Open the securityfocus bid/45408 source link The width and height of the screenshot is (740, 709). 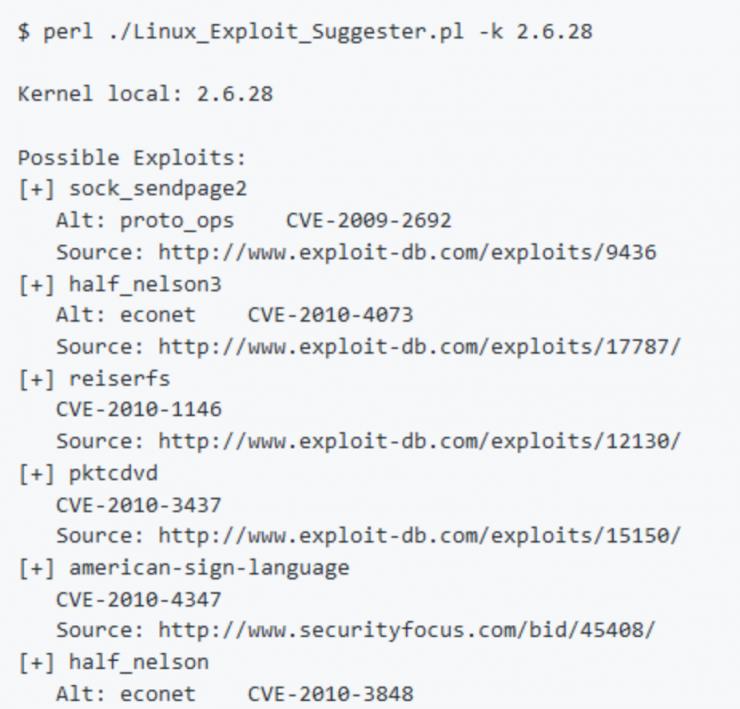(407, 630)
